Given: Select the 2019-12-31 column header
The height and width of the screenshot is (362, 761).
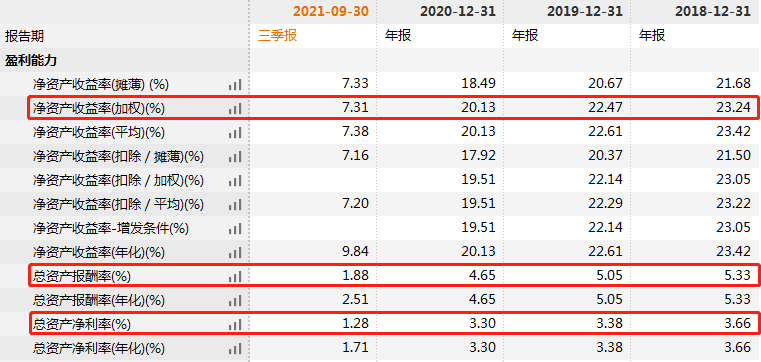Looking at the screenshot, I should [585, 12].
